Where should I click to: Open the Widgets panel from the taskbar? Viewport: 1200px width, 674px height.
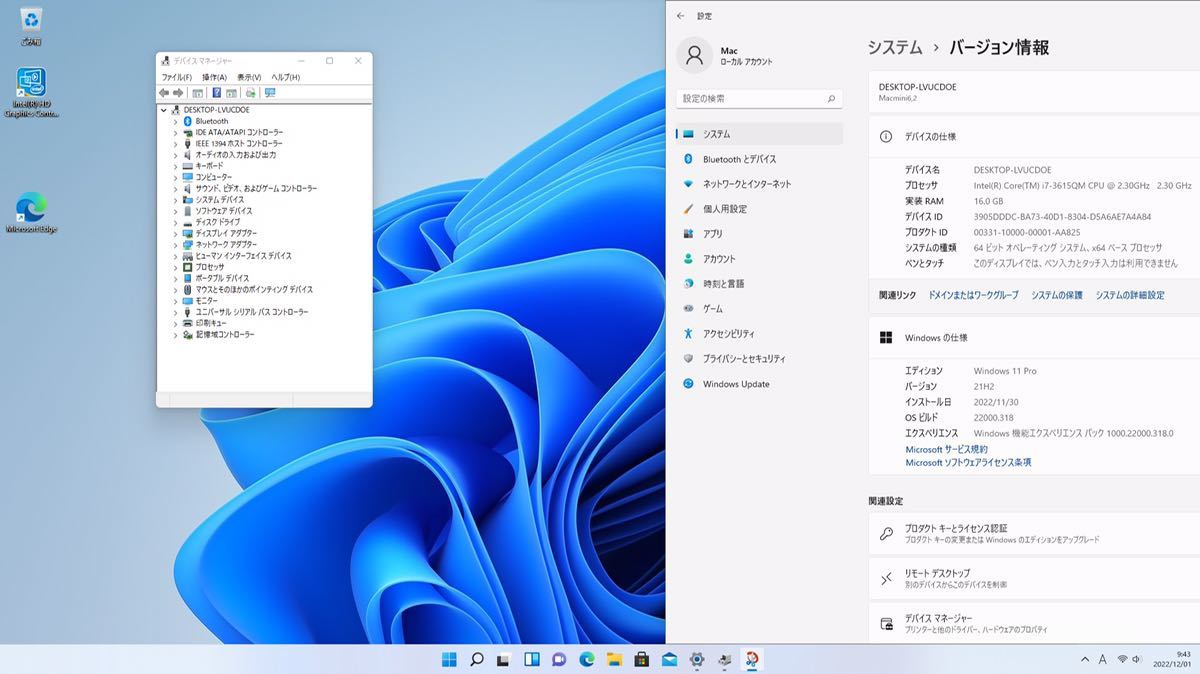[532, 659]
